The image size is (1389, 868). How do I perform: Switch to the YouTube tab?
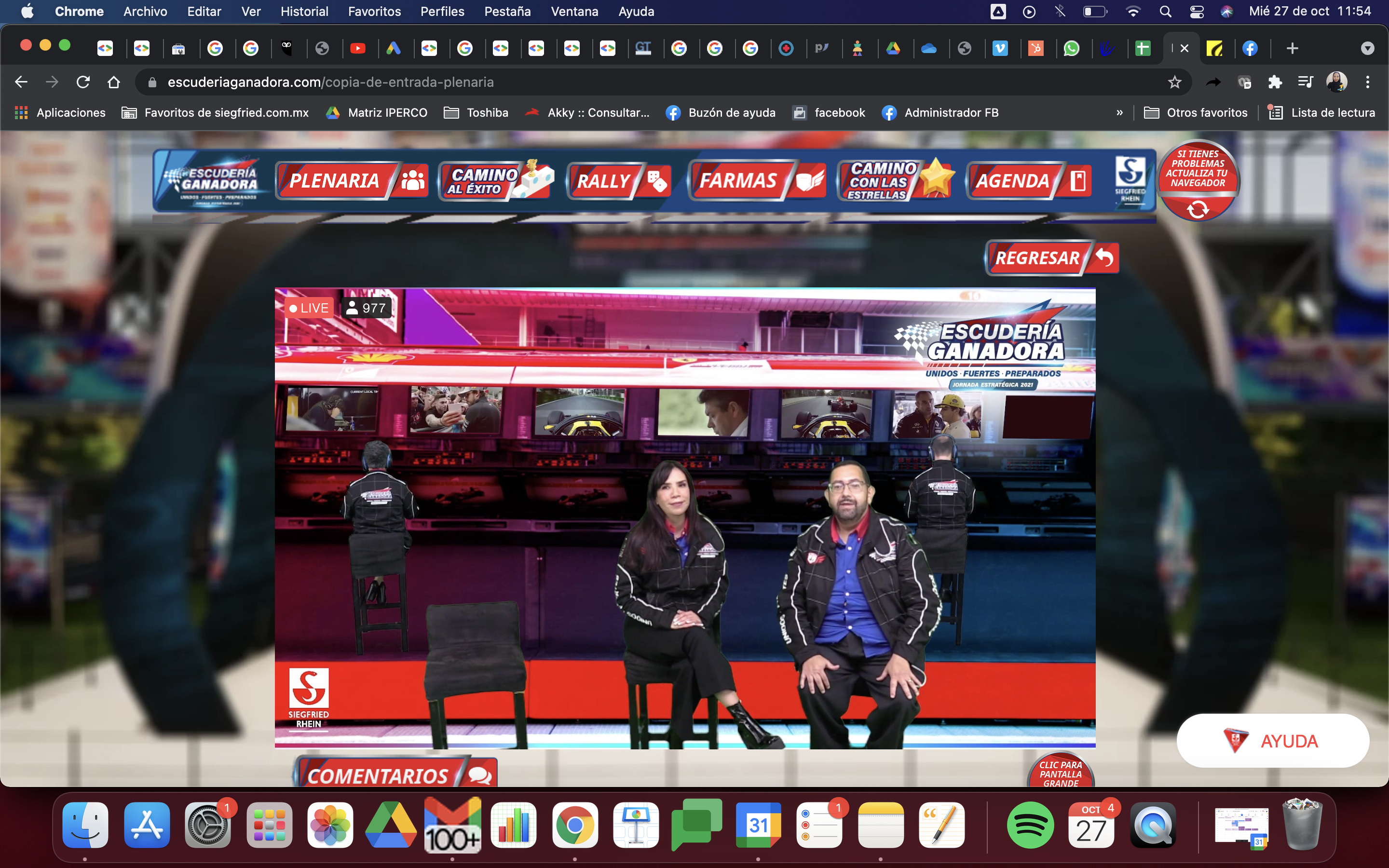coord(357,48)
